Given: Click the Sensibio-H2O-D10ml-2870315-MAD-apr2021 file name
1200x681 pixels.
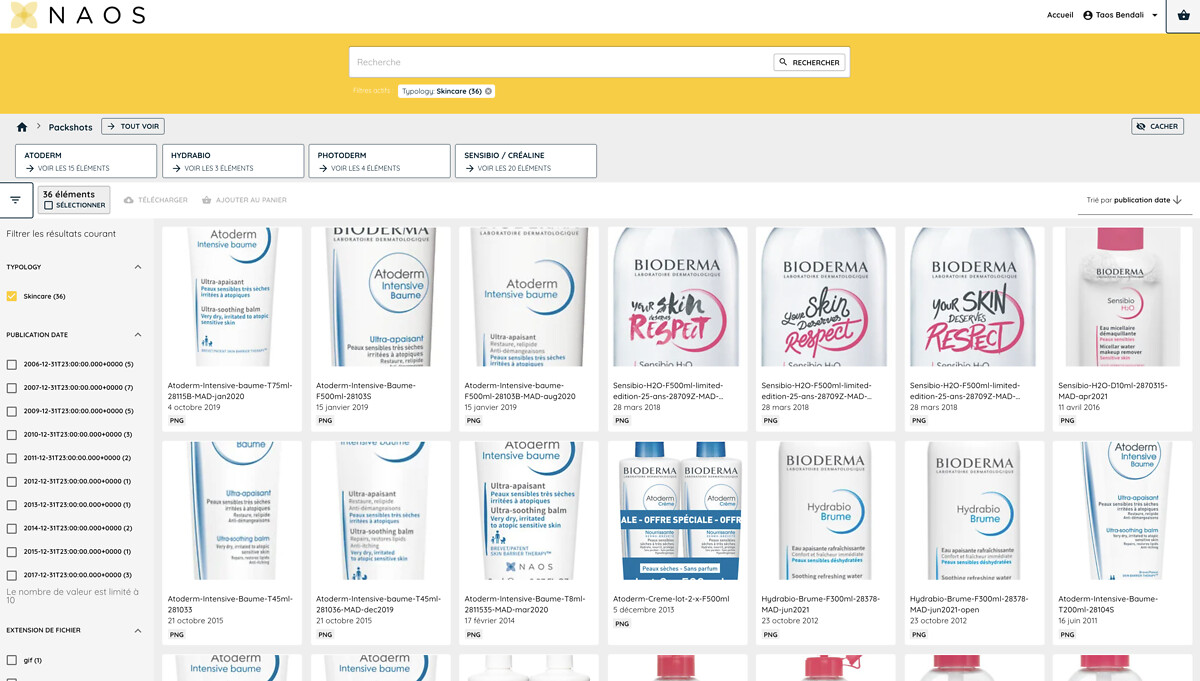Looking at the screenshot, I should [1112, 390].
